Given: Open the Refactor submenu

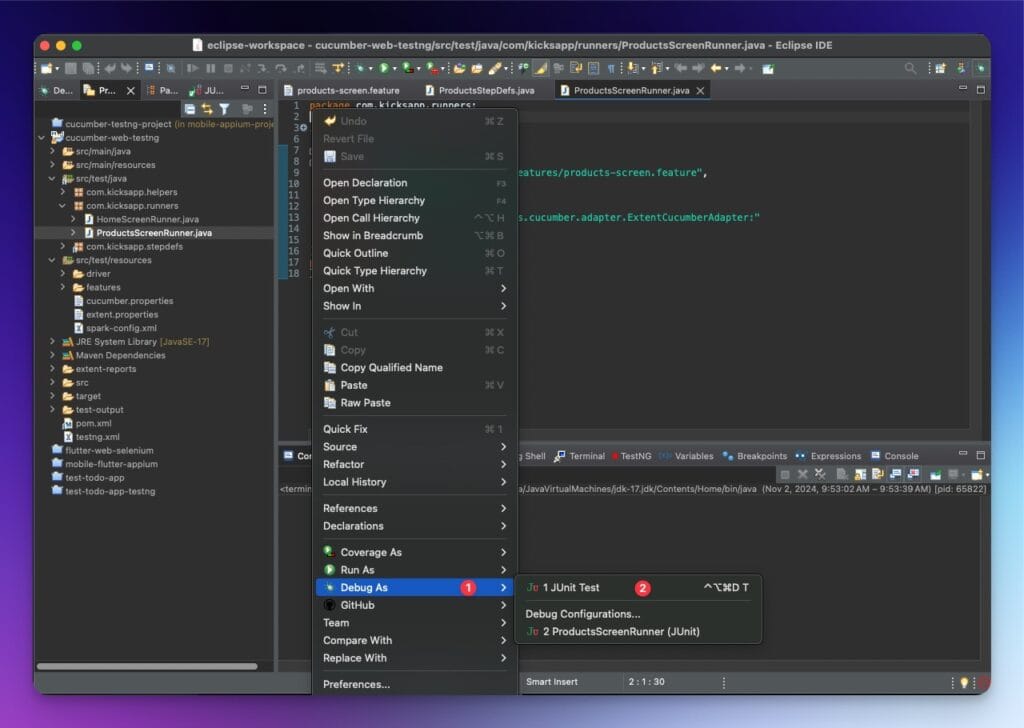Looking at the screenshot, I should pyautogui.click(x=414, y=464).
